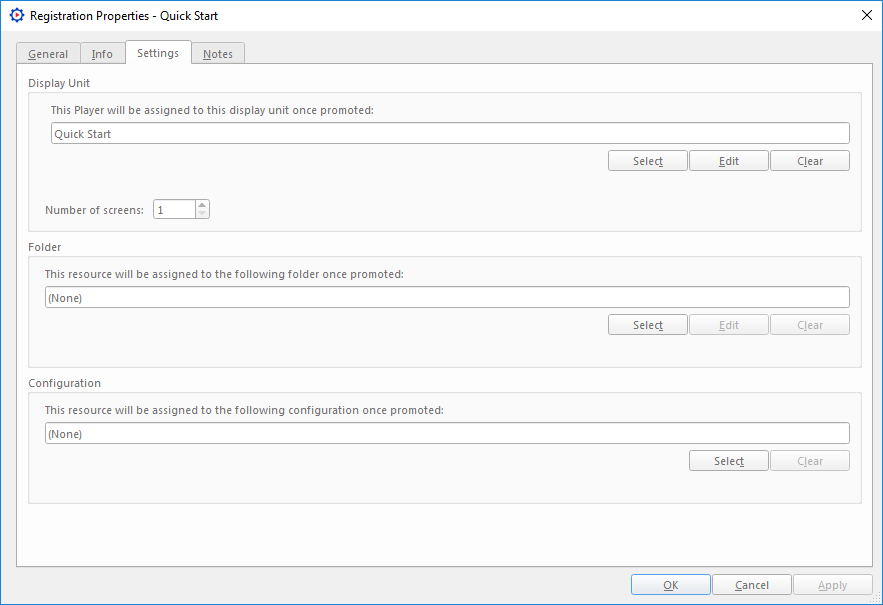Click the display unit field showing Quick Start

[450, 134]
